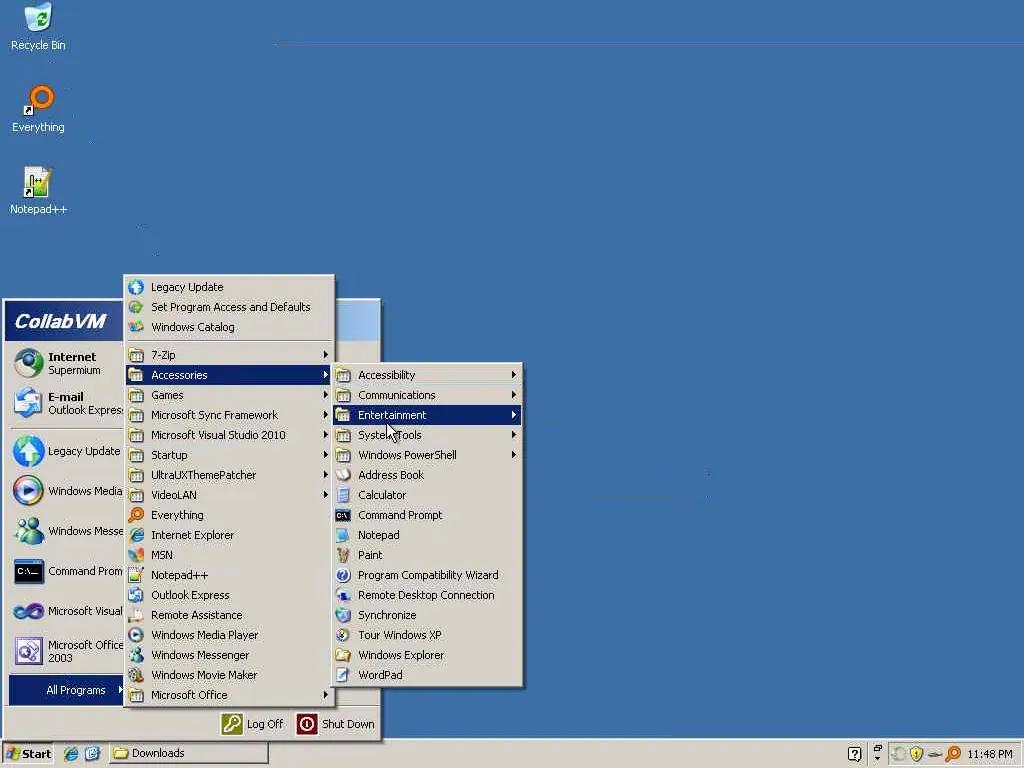This screenshot has width=1024, height=768.
Task: Click the Legacy Update icon in pinned list
Action: point(29,451)
